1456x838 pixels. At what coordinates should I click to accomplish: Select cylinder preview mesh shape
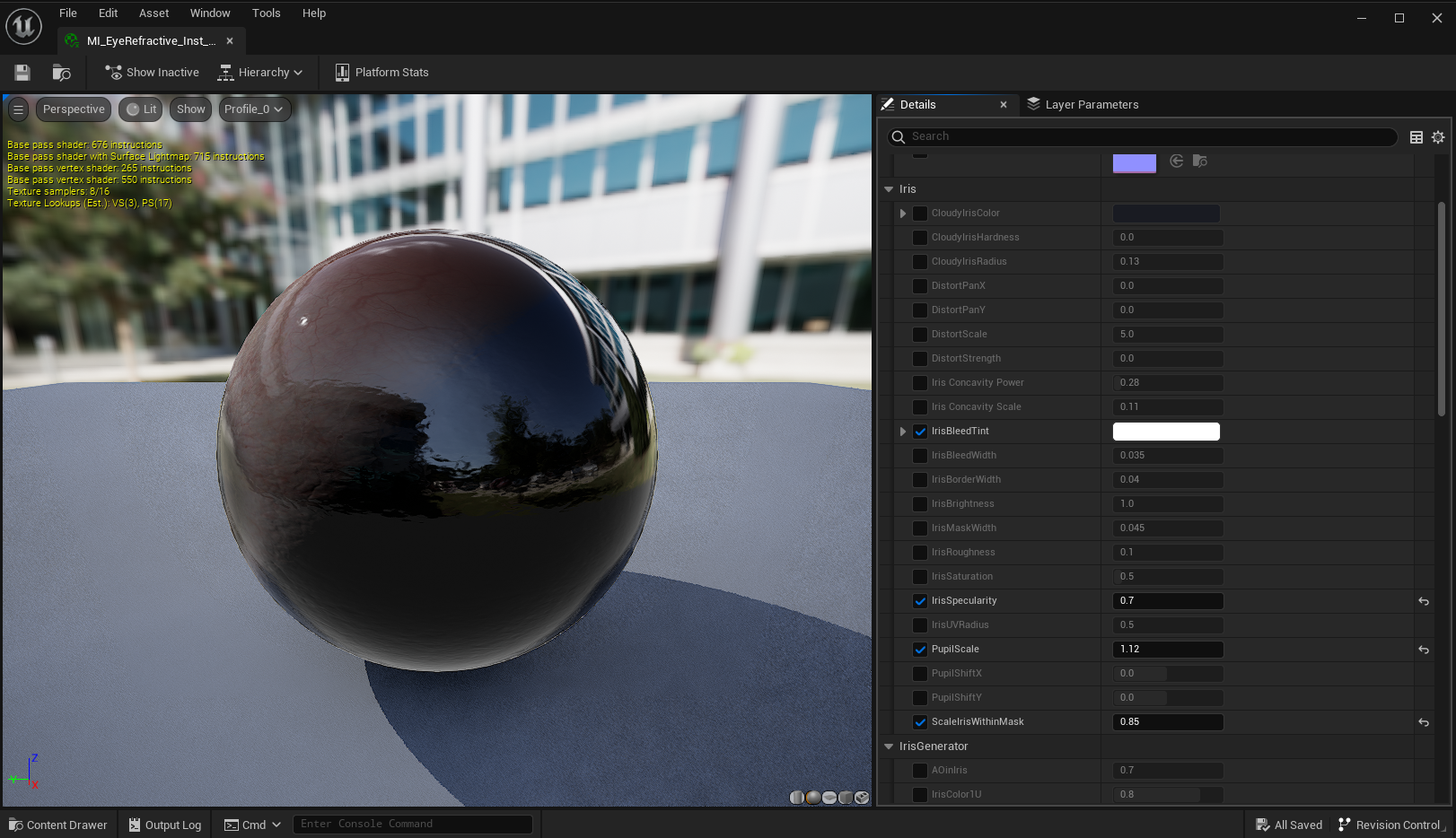[796, 797]
